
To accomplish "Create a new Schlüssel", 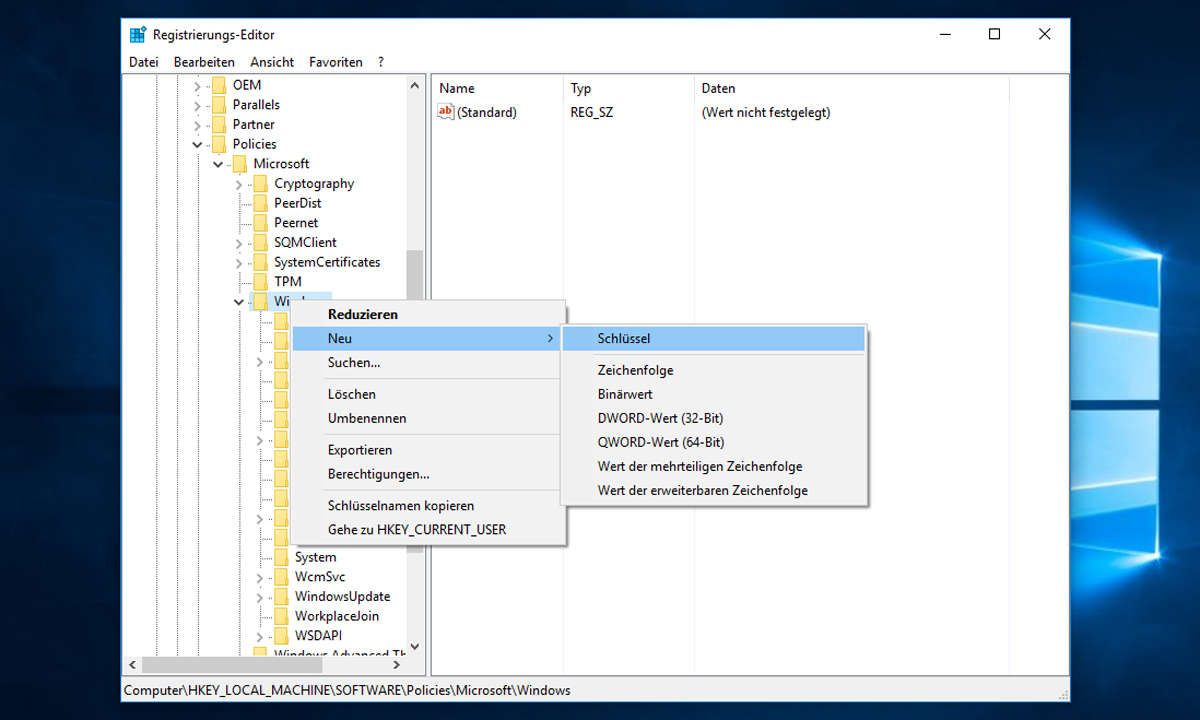I will [x=713, y=339].
